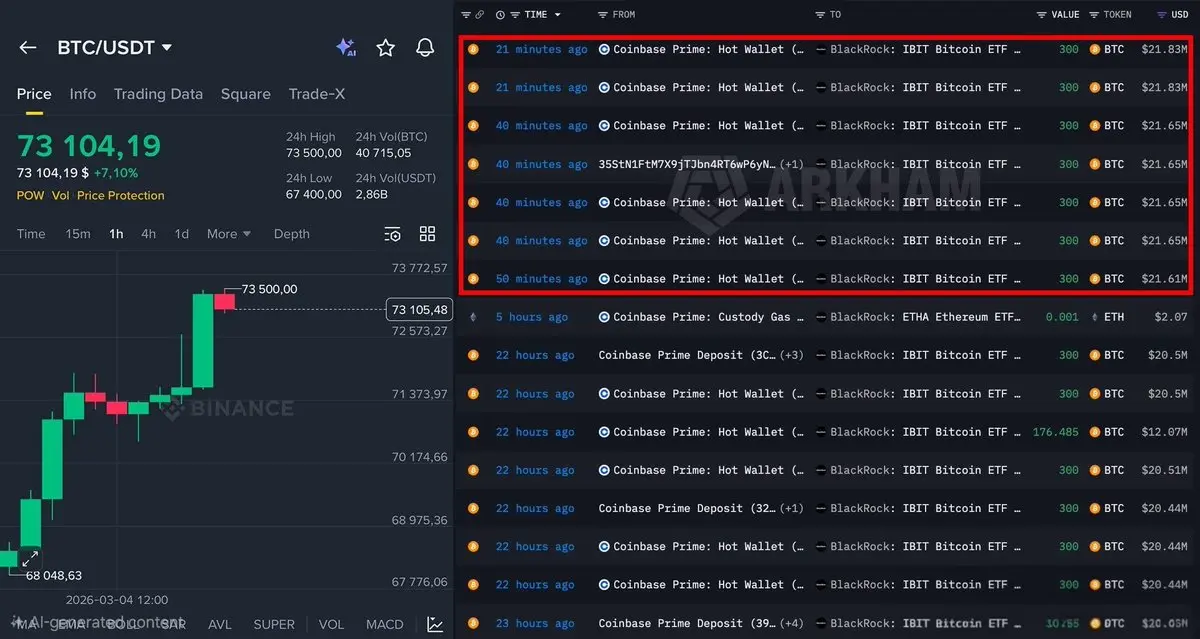The width and height of the screenshot is (1200, 639).
Task: Click the 176.485 value cell
Action: 1056,432
